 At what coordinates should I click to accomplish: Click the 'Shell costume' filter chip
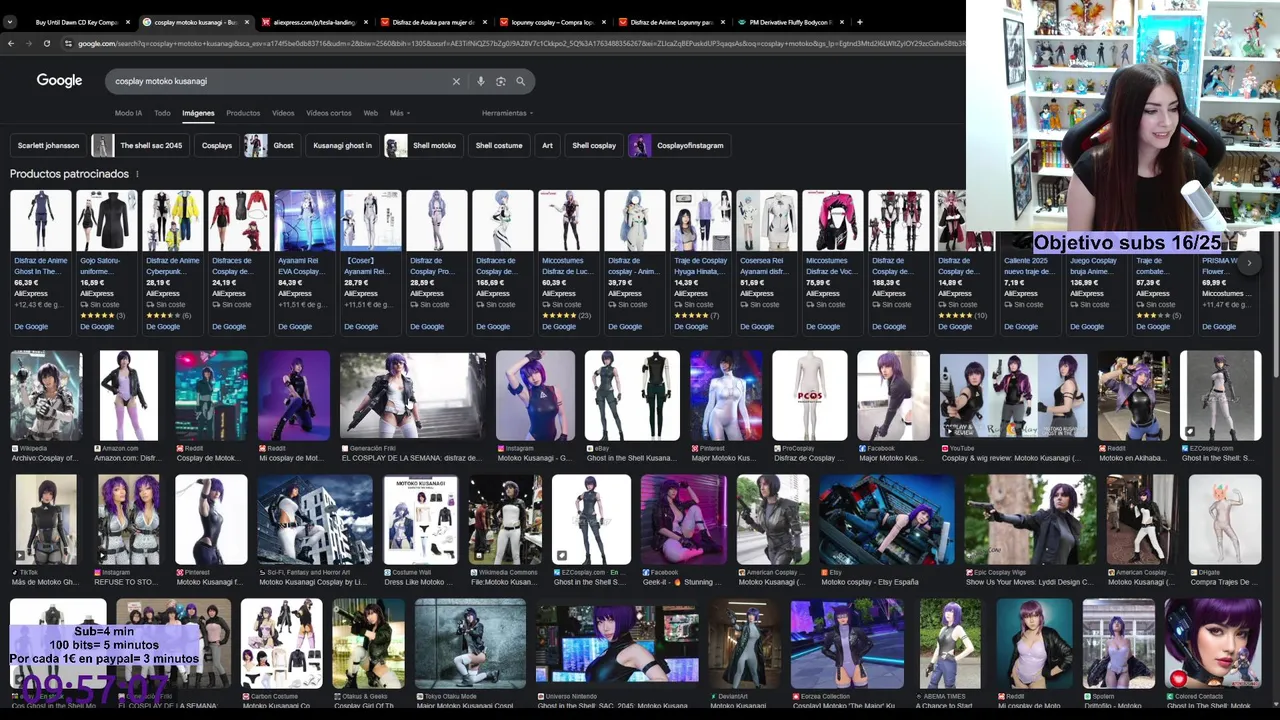coord(499,145)
